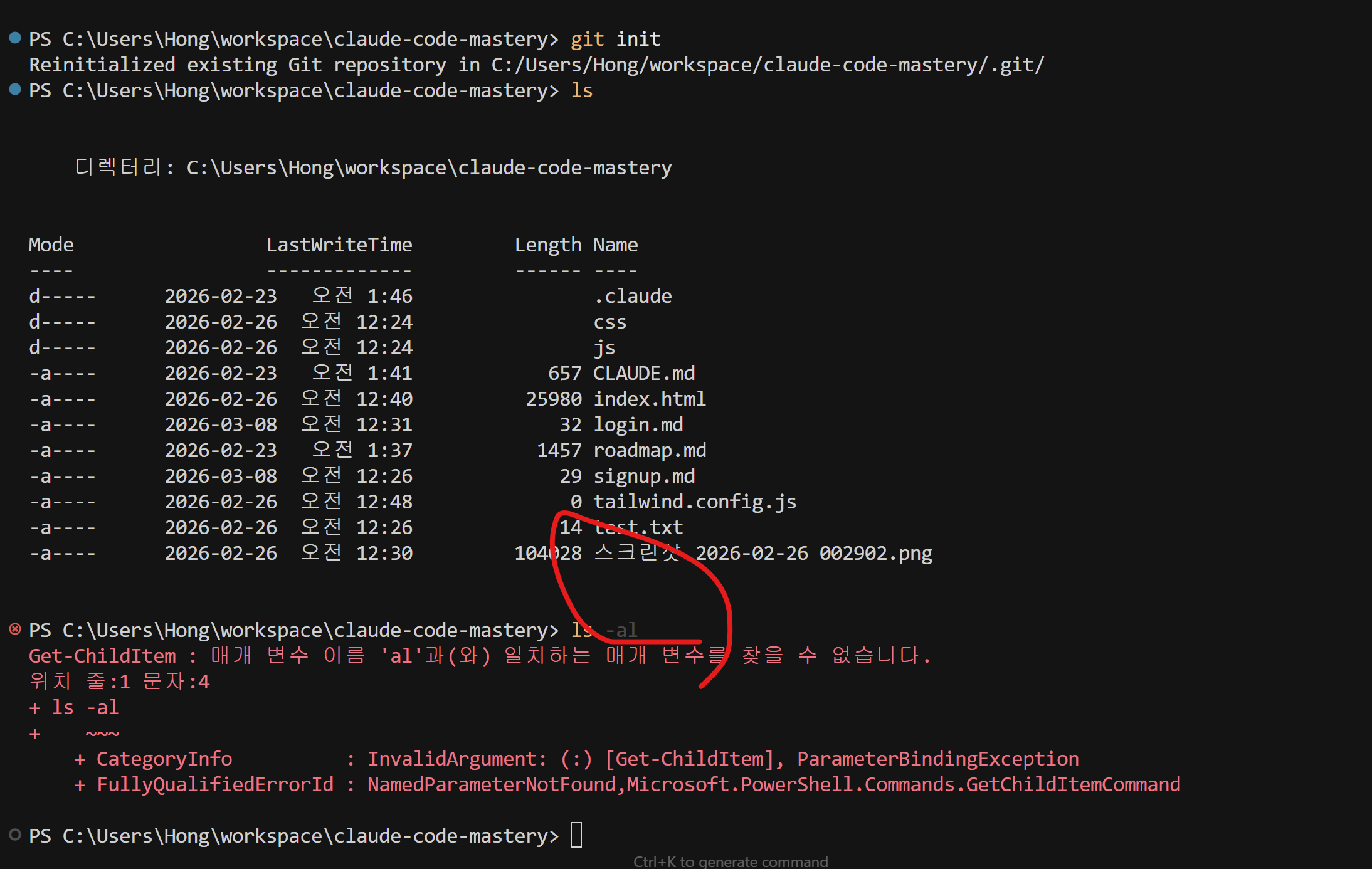The height and width of the screenshot is (869, 1372).
Task: Click roadmap.md in the listing
Action: tap(649, 450)
